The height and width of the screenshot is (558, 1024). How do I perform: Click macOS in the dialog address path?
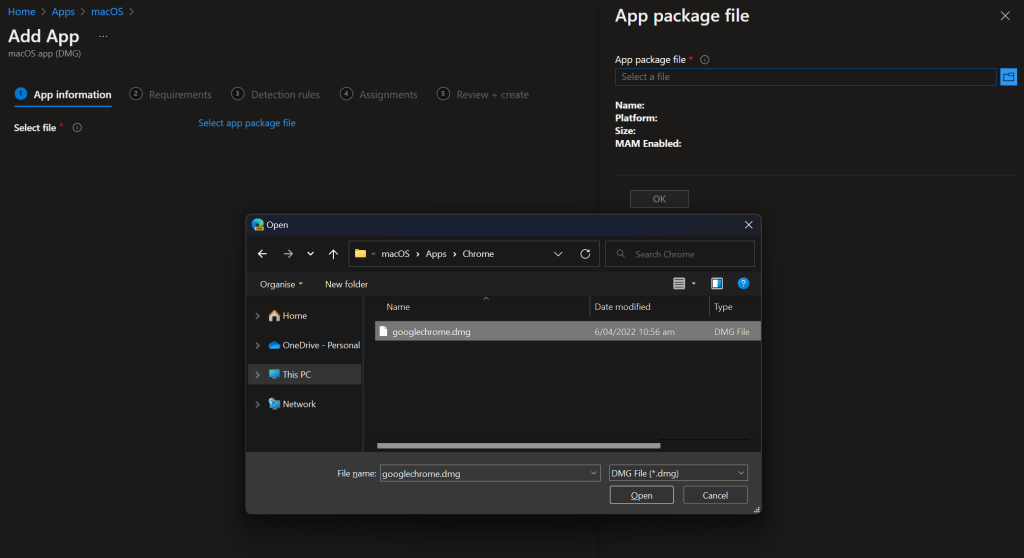click(395, 254)
